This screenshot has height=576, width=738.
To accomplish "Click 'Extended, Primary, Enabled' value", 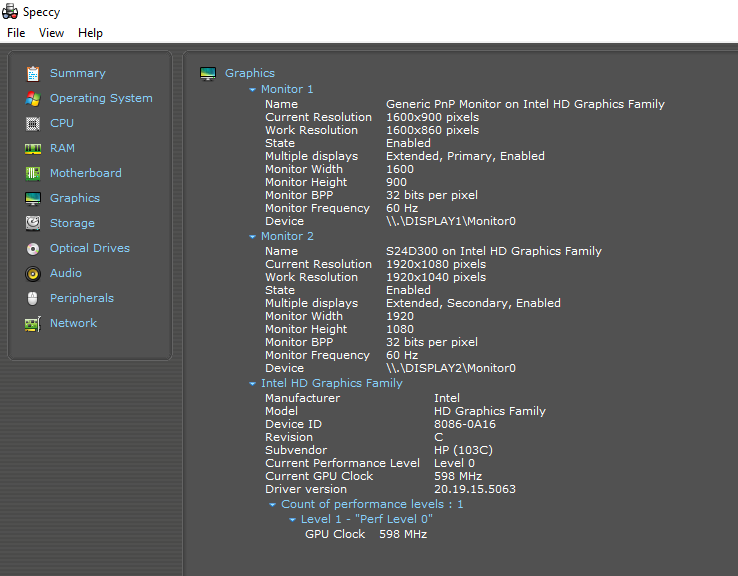I will tap(465, 156).
